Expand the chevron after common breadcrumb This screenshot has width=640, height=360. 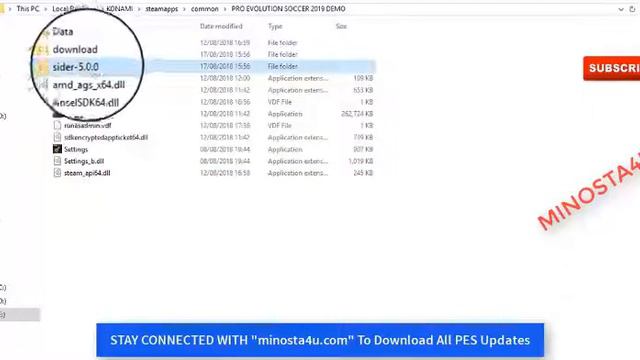click(x=225, y=9)
